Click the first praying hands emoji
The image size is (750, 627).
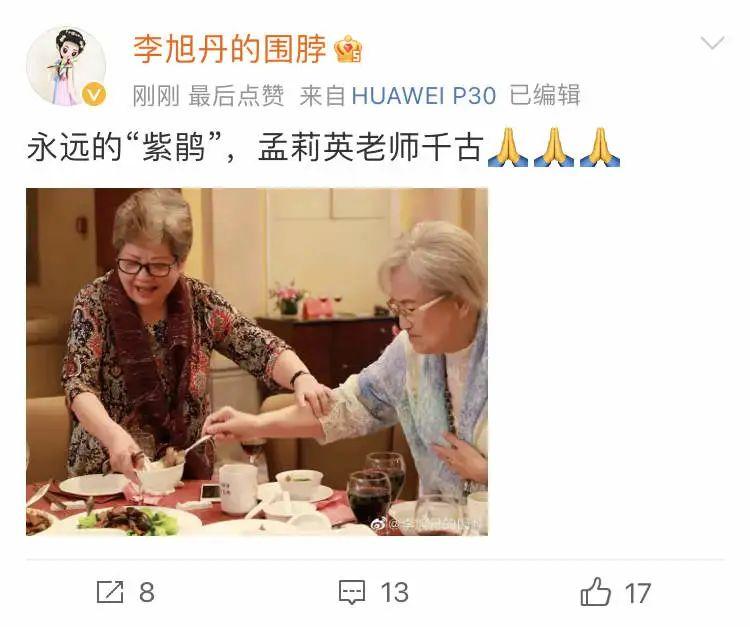point(507,147)
